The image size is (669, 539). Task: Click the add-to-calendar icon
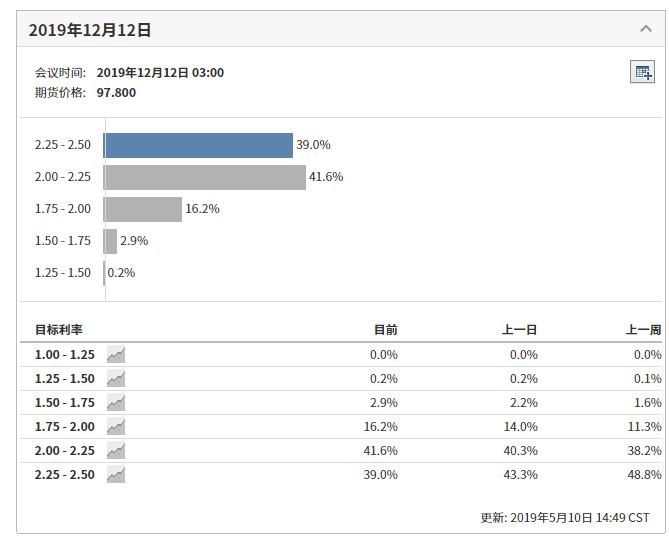pos(643,72)
